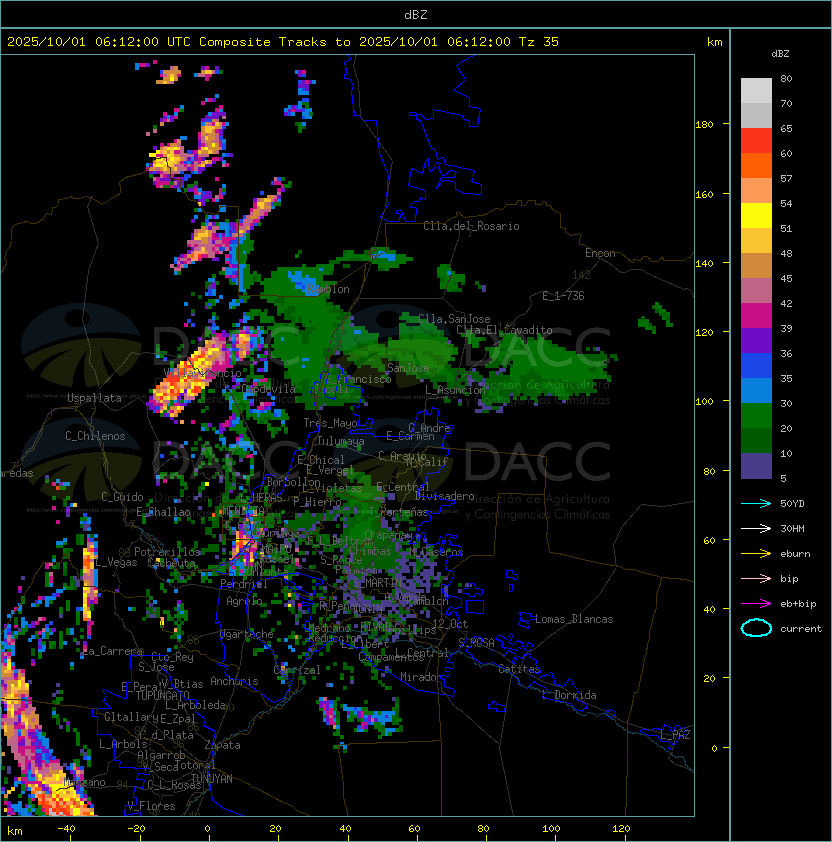The height and width of the screenshot is (842, 832).
Task: Click the 'Potrerillos' map label
Action: point(167,552)
